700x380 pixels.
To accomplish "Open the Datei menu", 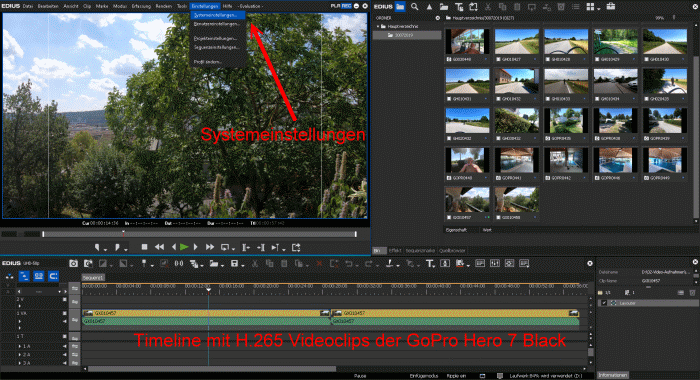I will [28, 6].
